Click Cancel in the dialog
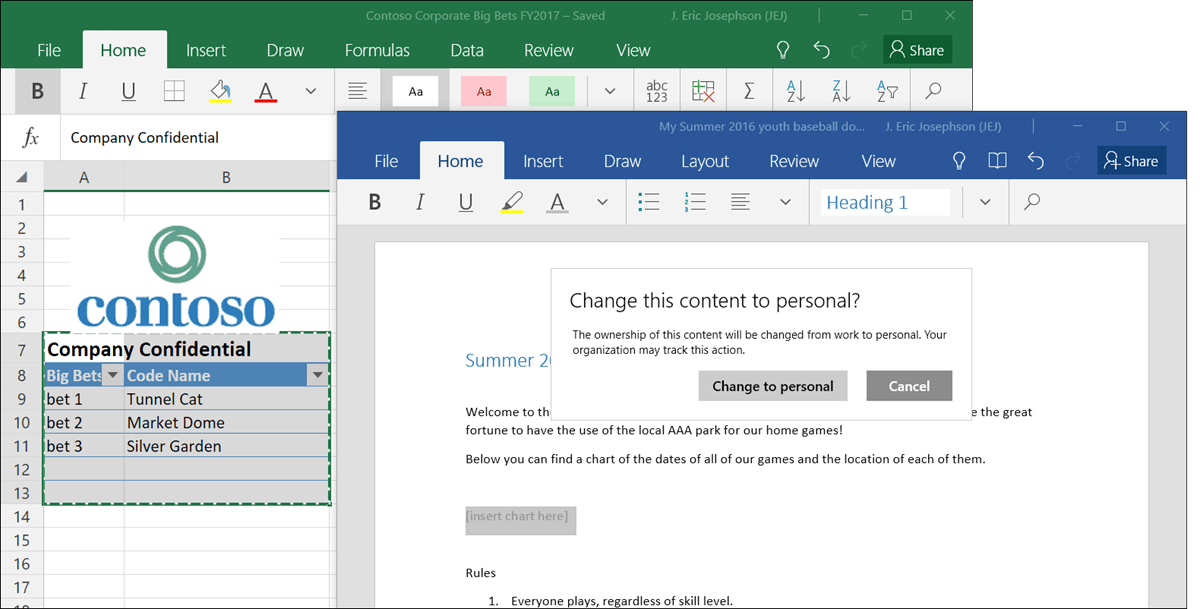 (908, 386)
